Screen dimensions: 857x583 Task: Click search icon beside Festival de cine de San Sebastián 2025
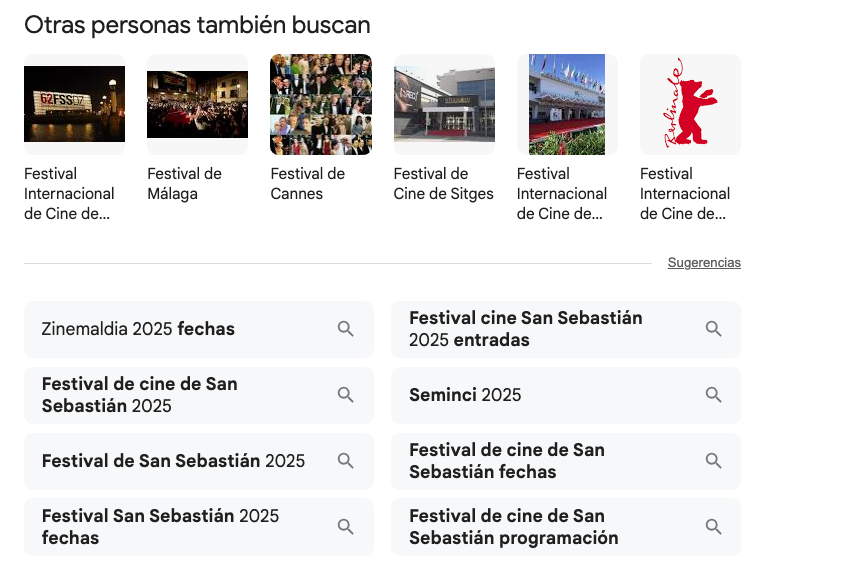[x=346, y=395]
